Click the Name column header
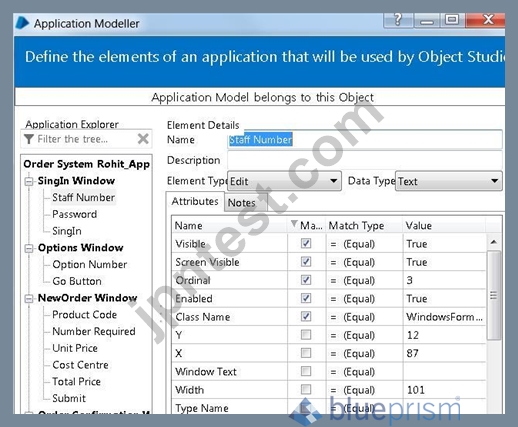The image size is (518, 427). [x=229, y=225]
